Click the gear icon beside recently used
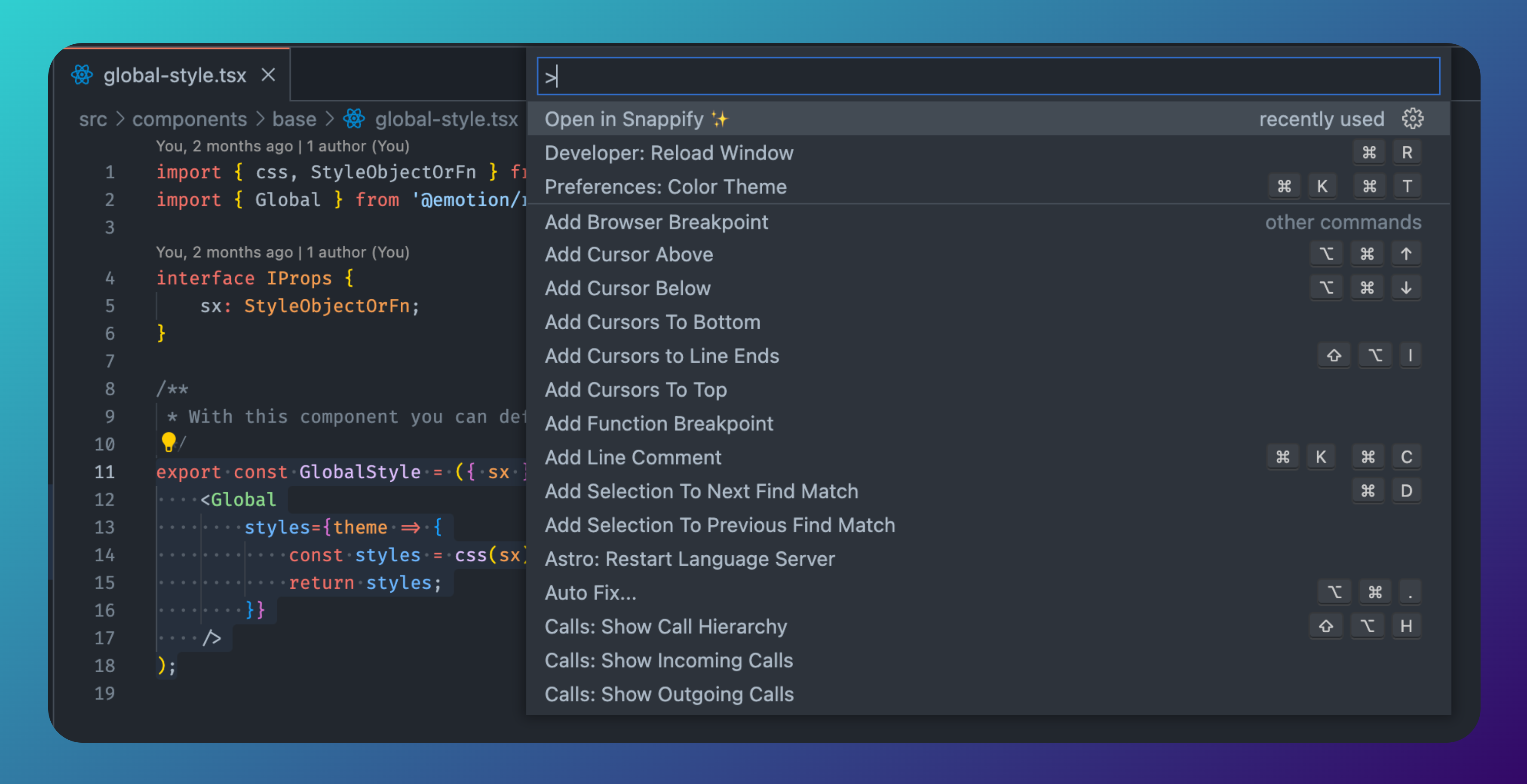Viewport: 1527px width, 784px height. coord(1412,119)
